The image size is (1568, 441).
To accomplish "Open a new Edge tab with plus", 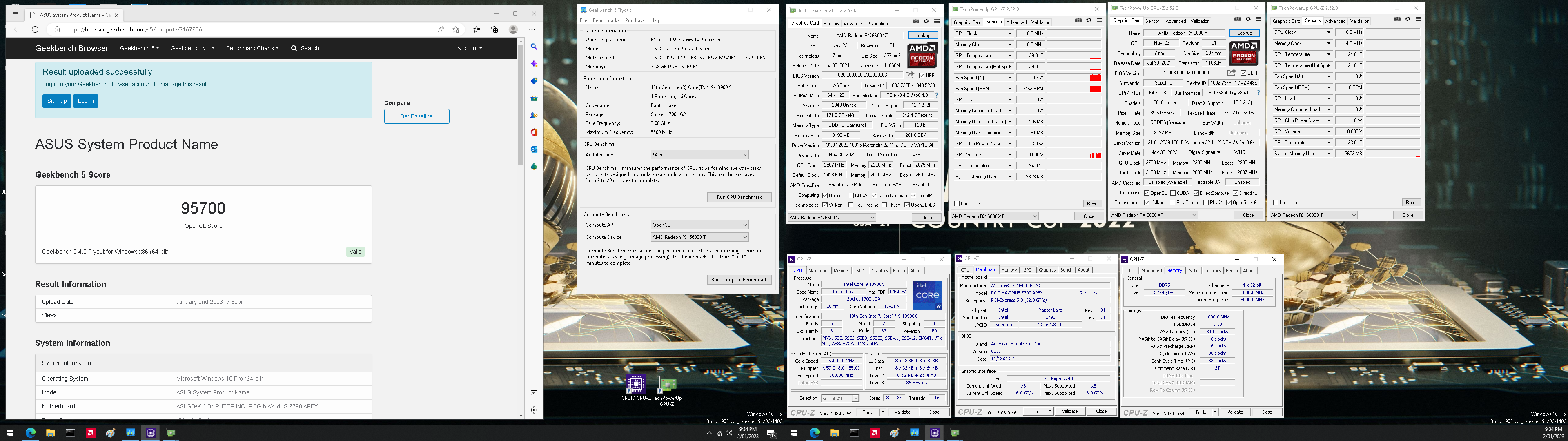I will tap(130, 15).
